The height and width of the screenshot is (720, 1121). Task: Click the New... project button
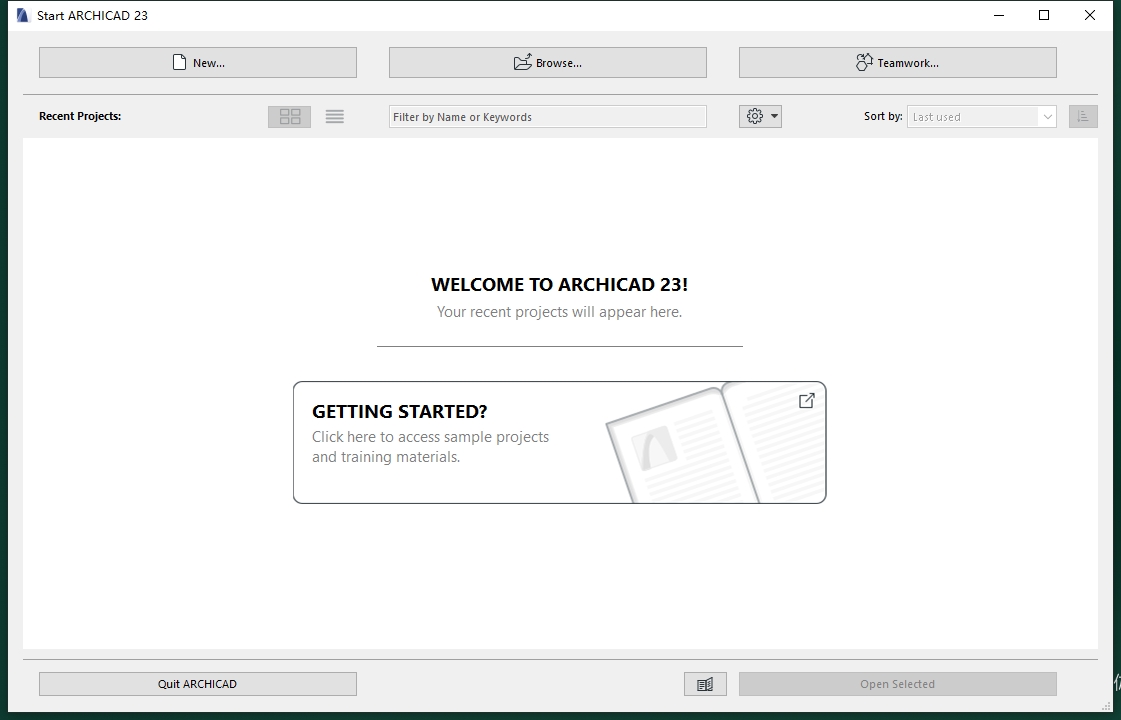click(x=197, y=63)
